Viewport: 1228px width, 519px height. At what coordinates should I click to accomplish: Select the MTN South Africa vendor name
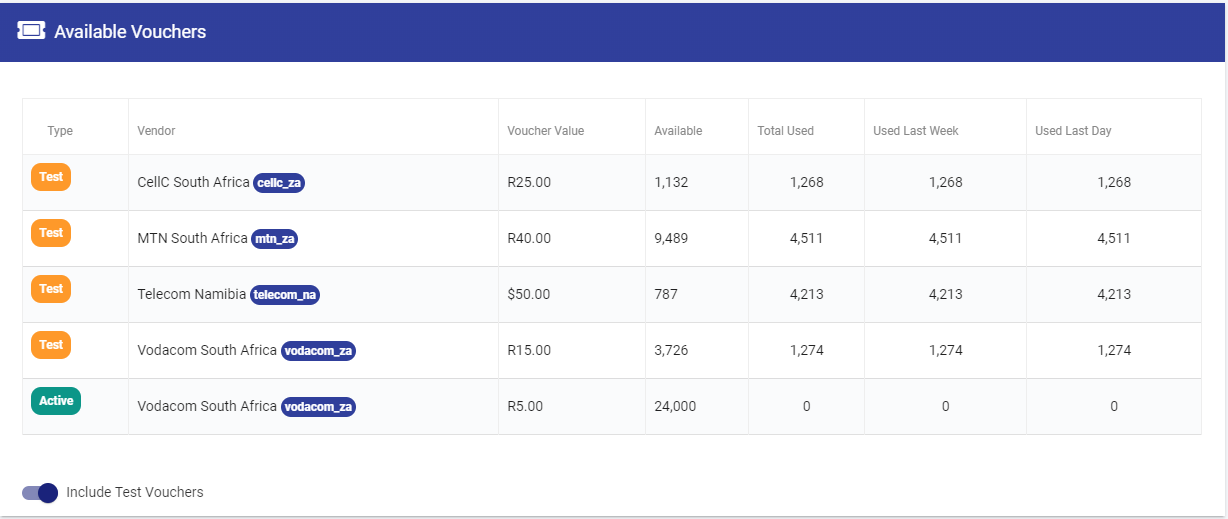(x=192, y=238)
